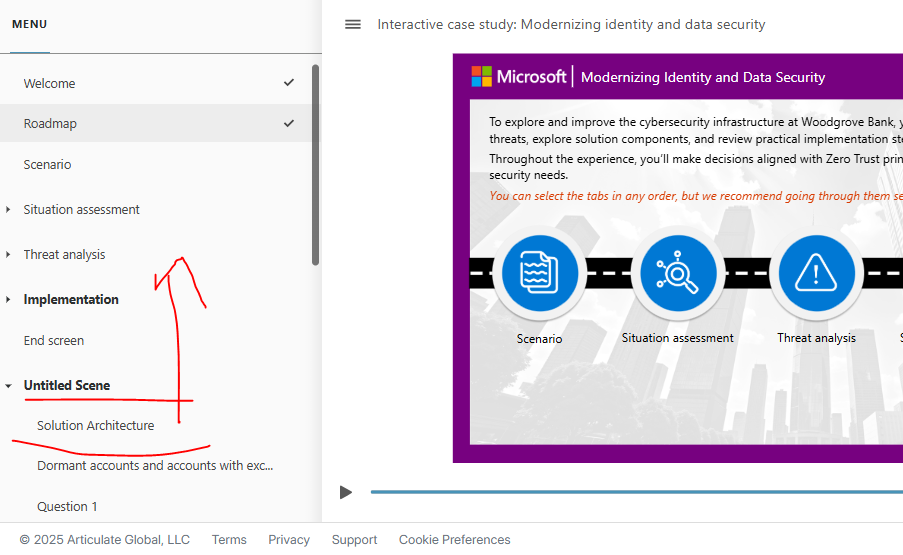
Task: Open Question 1 menu item
Action: pyautogui.click(x=67, y=507)
